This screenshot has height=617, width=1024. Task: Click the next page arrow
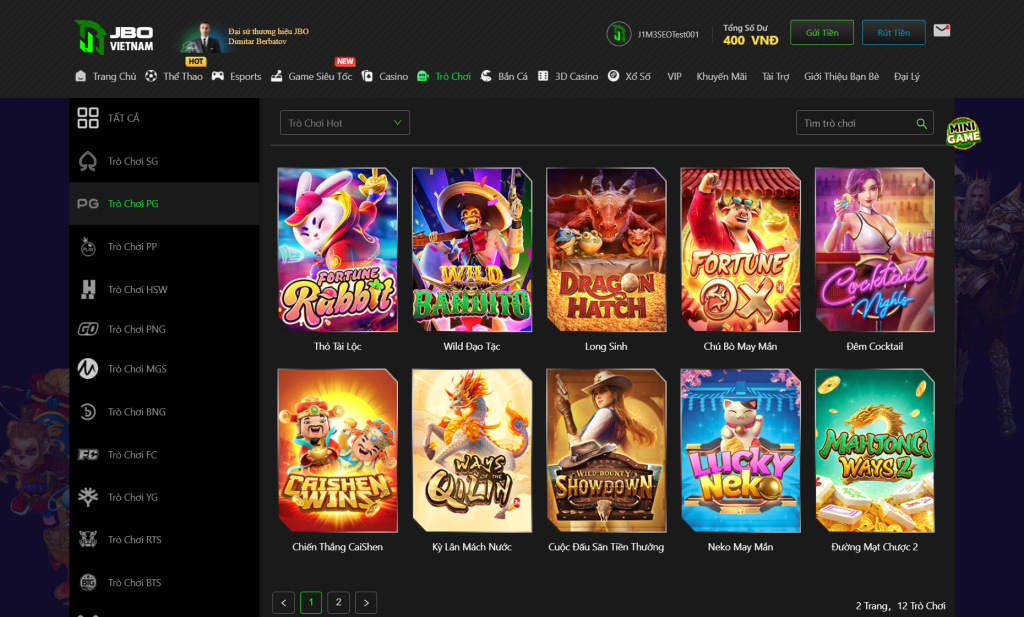click(366, 602)
